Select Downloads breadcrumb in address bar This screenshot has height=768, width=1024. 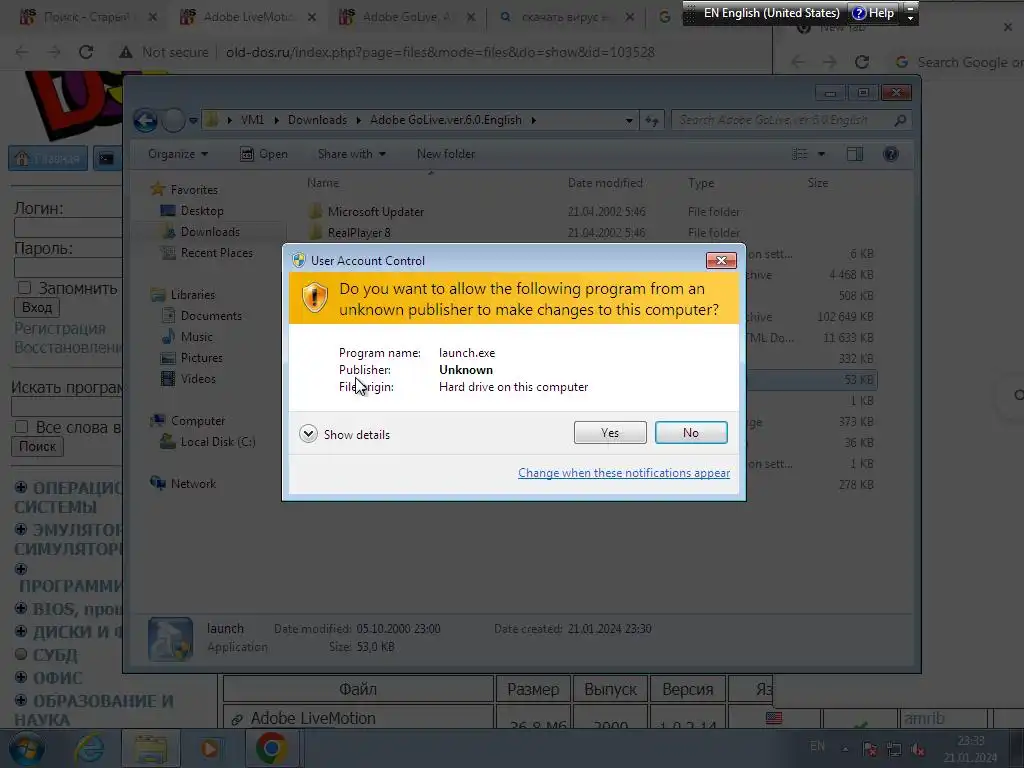click(x=317, y=120)
